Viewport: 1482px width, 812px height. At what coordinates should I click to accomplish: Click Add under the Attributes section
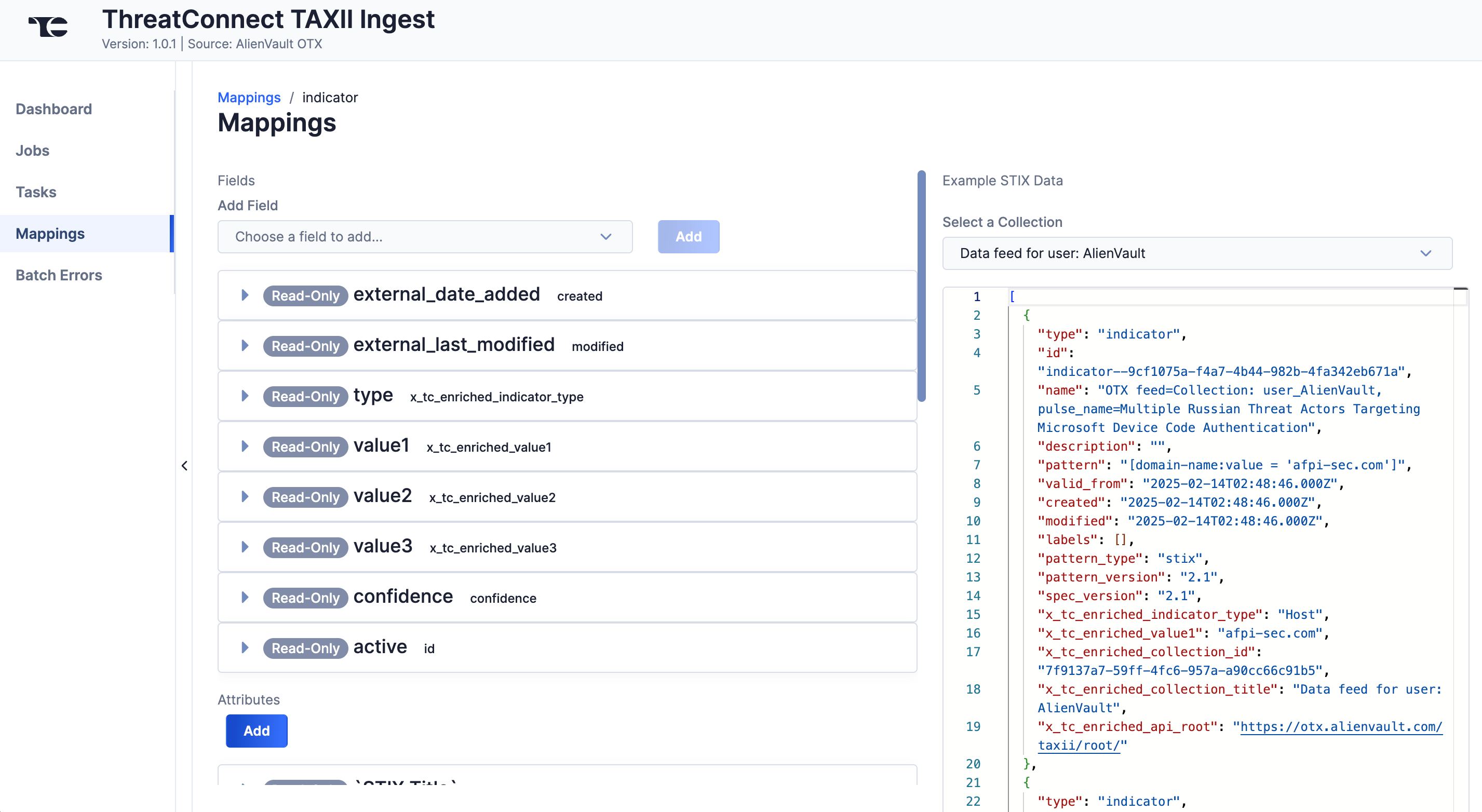257,731
